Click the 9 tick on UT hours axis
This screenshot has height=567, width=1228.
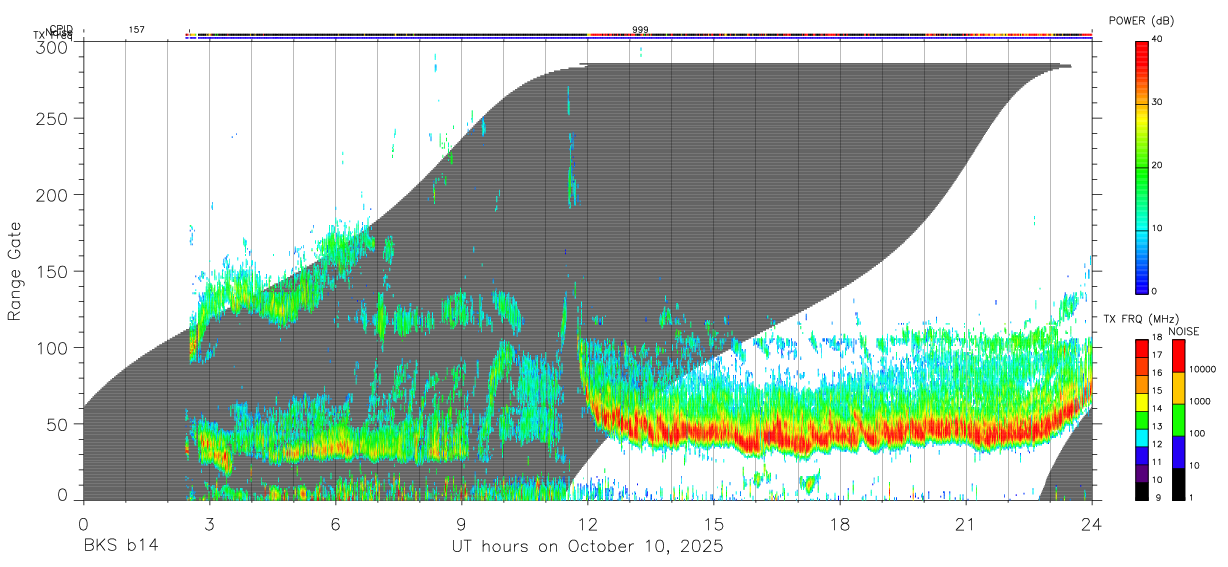coord(461,524)
